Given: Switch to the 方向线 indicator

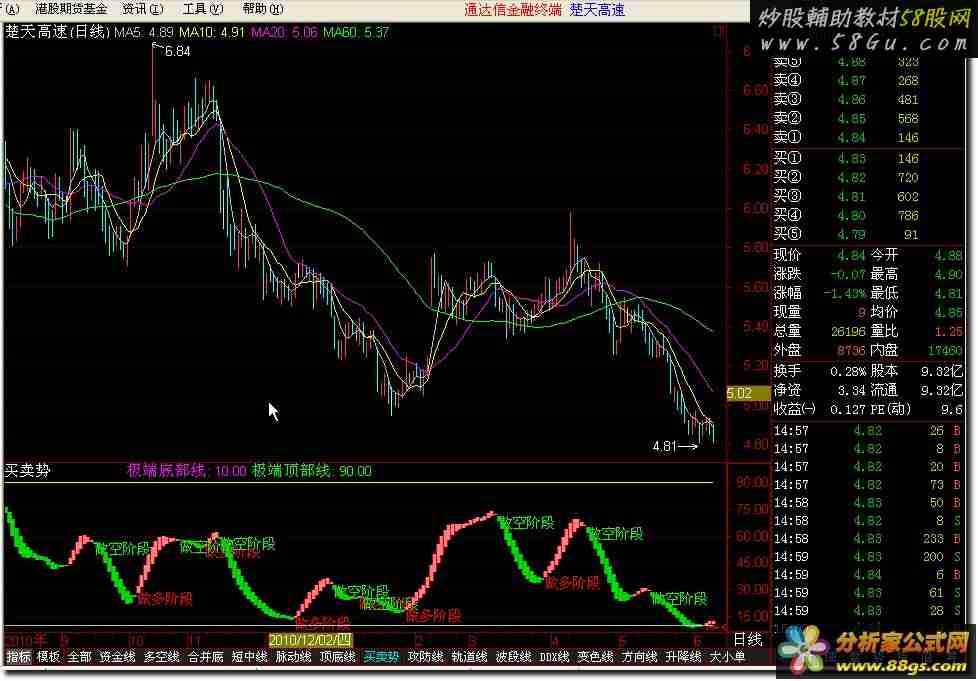Looking at the screenshot, I should tap(640, 657).
